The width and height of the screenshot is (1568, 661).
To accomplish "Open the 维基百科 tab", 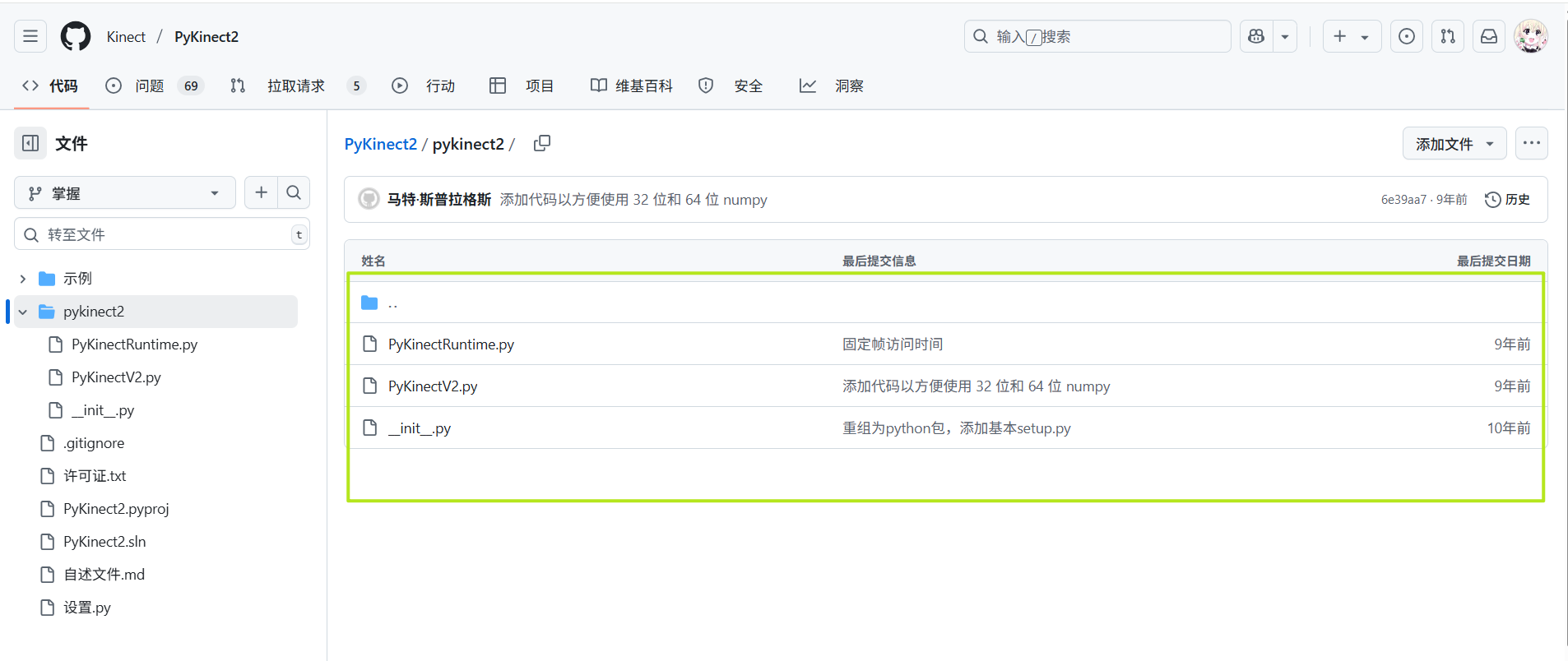I will click(x=632, y=86).
